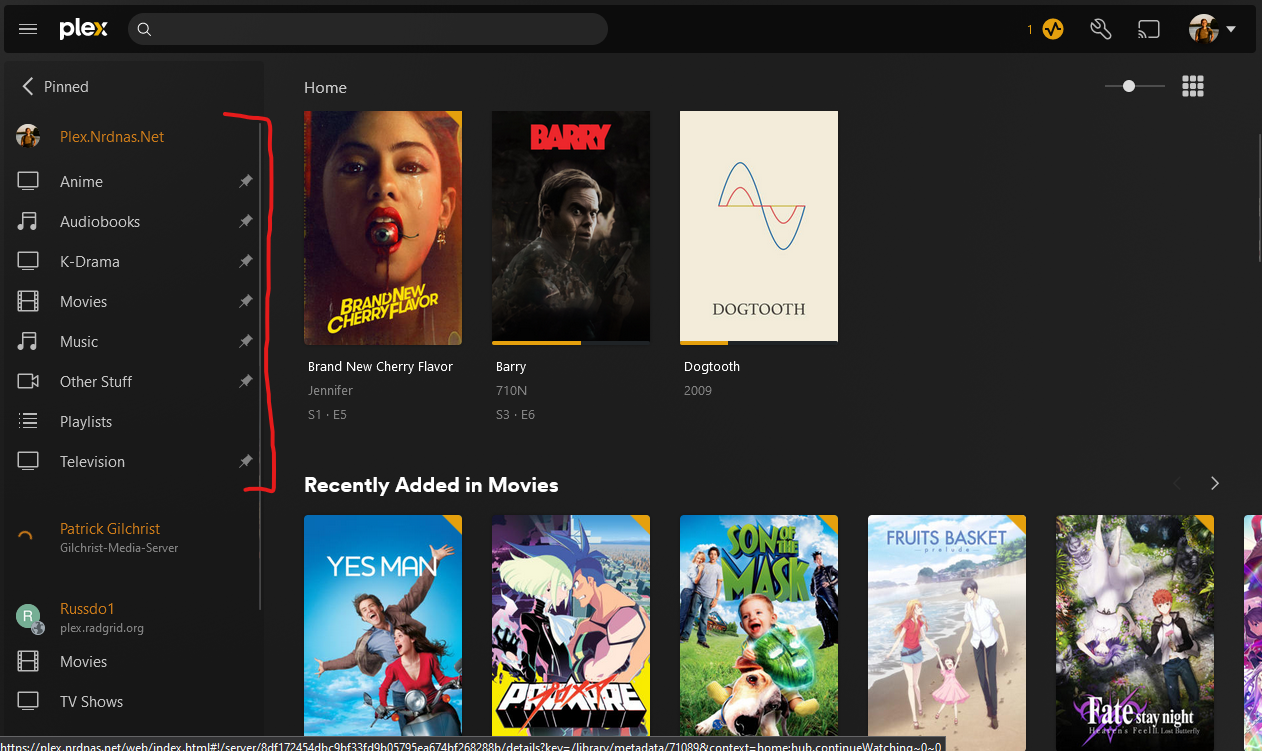Open the activity status indicator
Viewport: 1262px width, 751px height.
click(1052, 29)
